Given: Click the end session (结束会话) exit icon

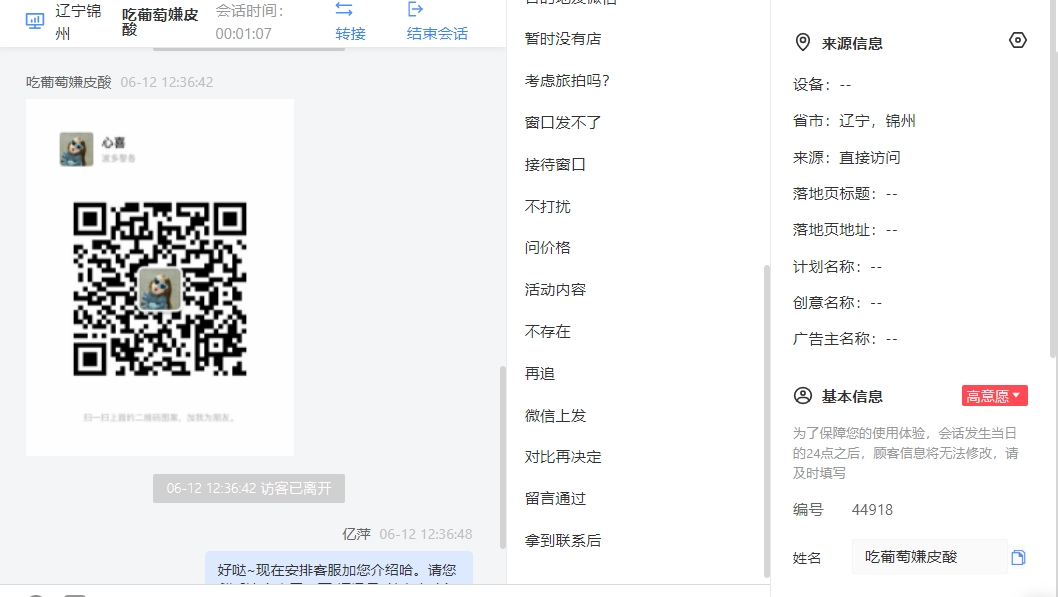Looking at the screenshot, I should (x=415, y=9).
